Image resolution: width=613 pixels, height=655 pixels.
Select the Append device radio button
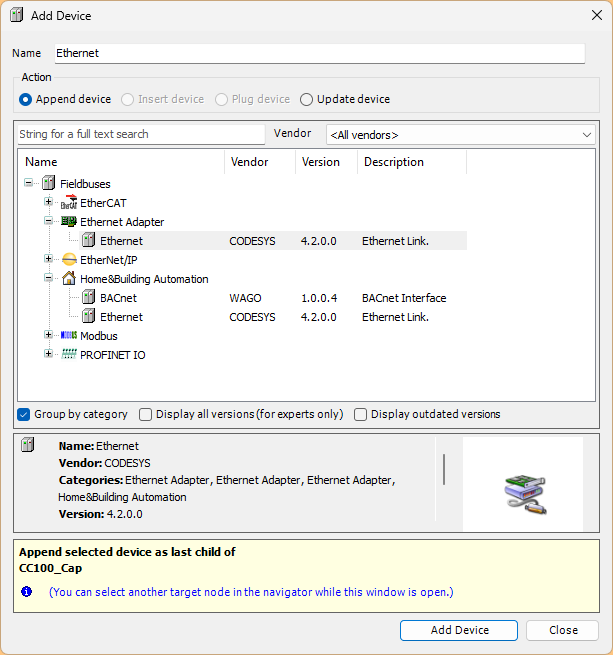click(25, 99)
